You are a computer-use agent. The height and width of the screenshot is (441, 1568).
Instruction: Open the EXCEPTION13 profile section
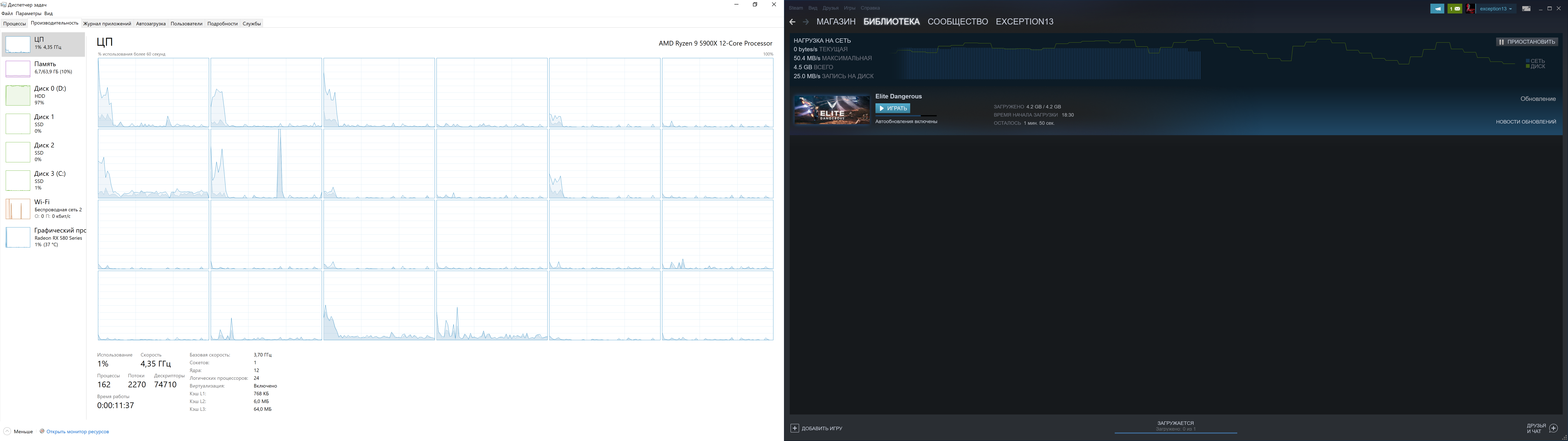click(x=1025, y=22)
